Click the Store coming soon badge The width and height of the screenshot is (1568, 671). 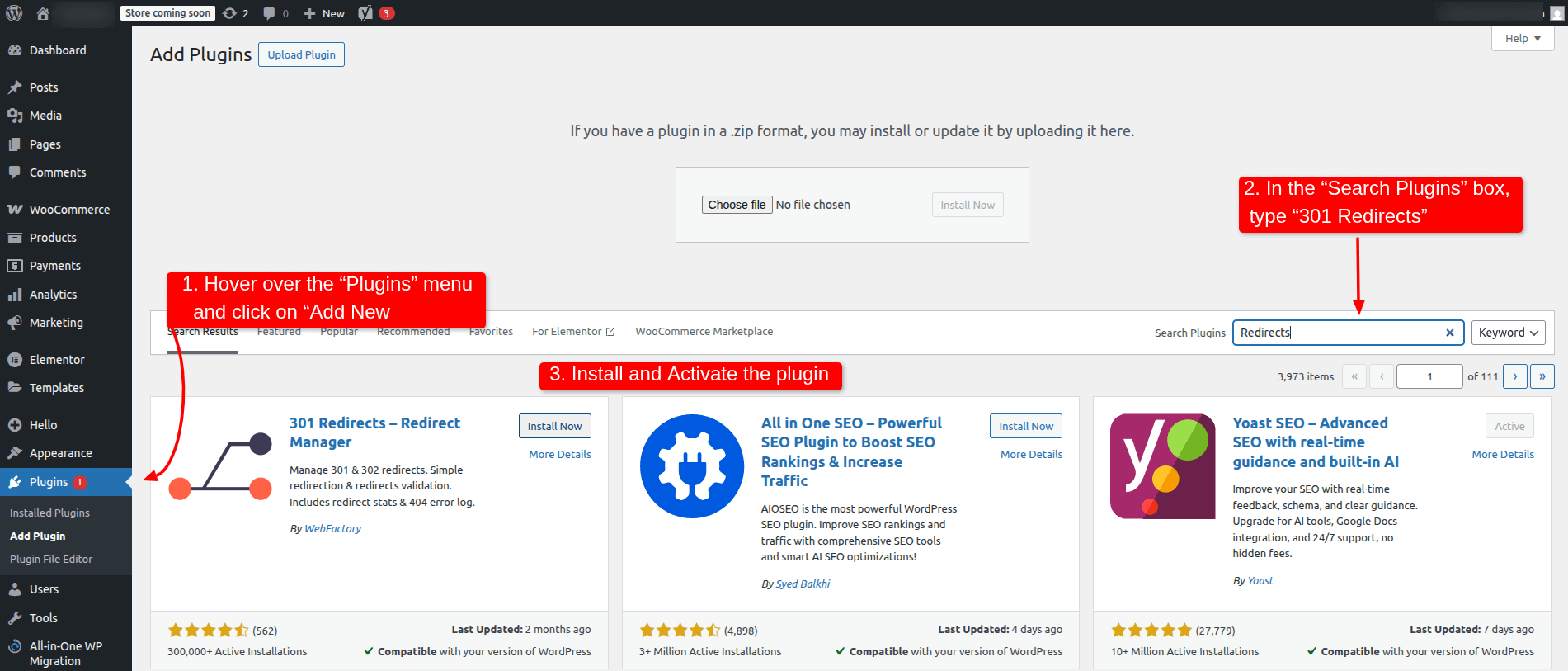click(x=167, y=13)
